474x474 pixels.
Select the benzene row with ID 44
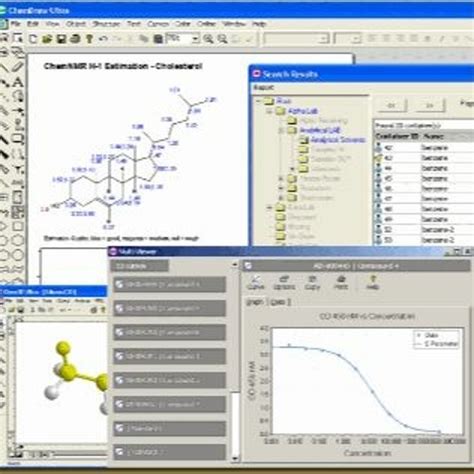point(424,168)
